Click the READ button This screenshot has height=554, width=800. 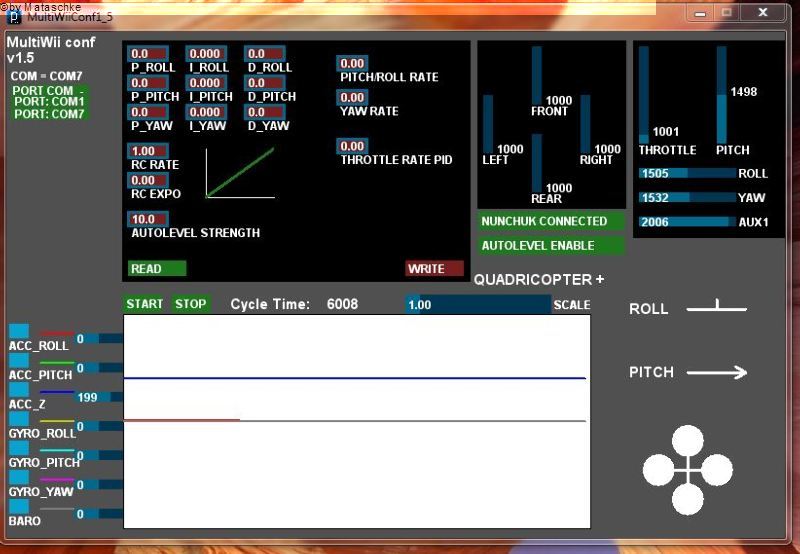[x=157, y=268]
